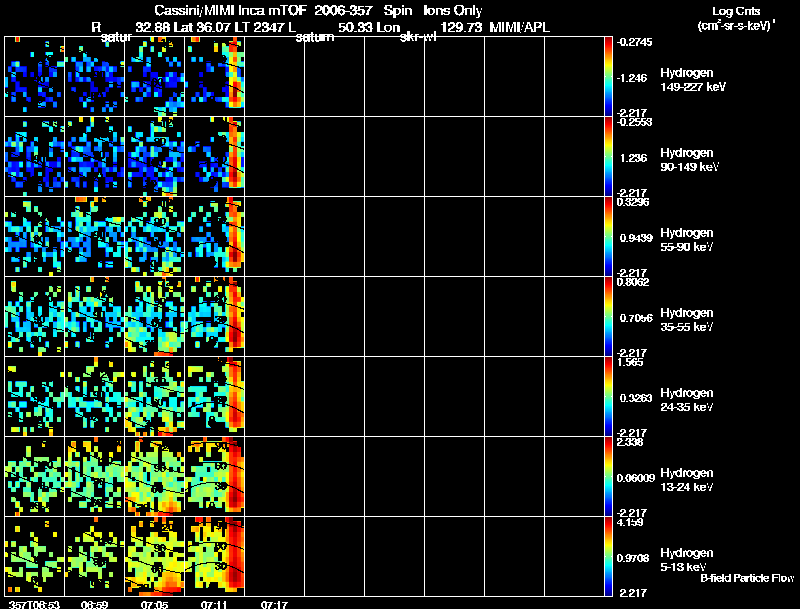Click the B-field Particle Flow text
800x609 pixels.
coord(747,578)
